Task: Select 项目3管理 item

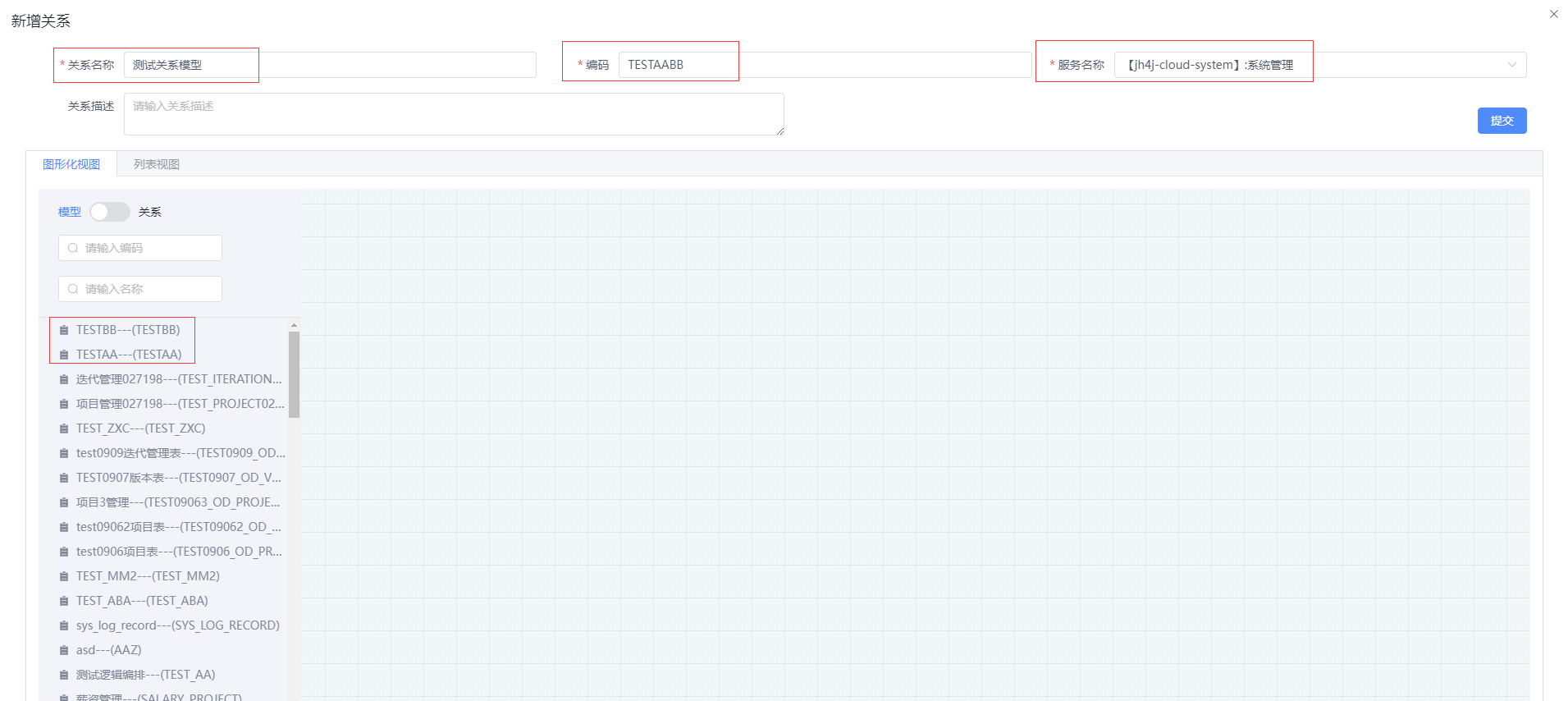Action: tap(178, 502)
